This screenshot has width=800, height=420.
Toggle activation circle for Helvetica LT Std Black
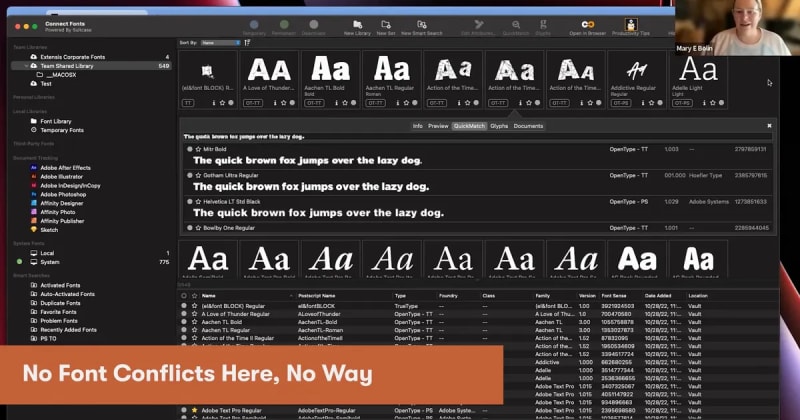190,202
